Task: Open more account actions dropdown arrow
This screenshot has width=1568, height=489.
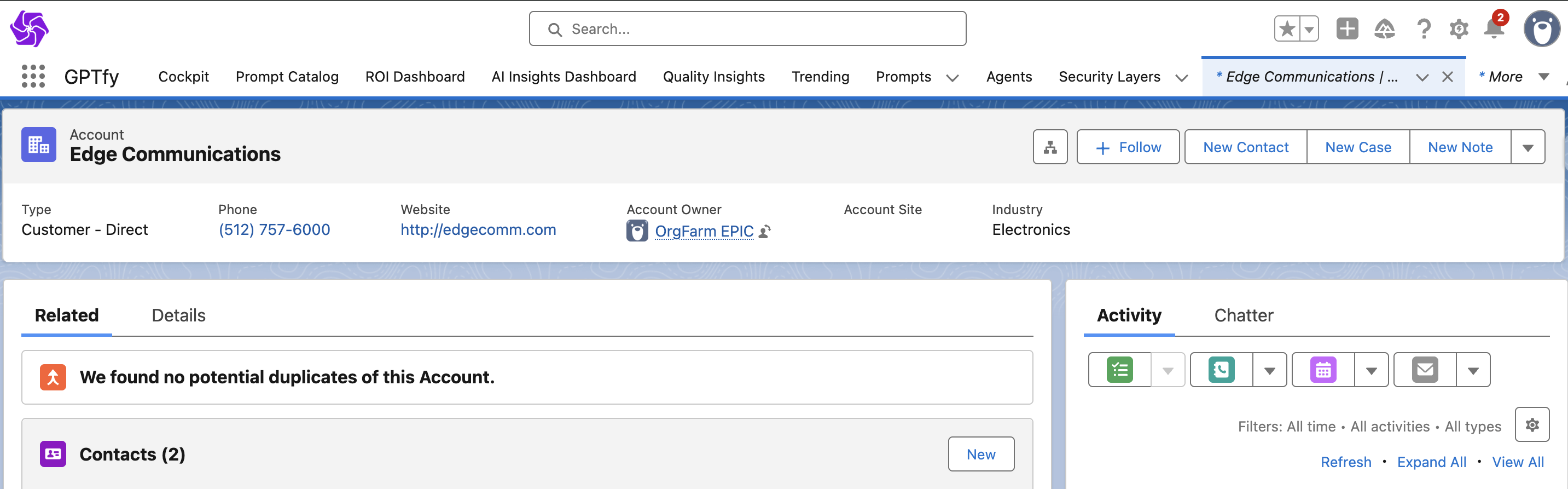Action: click(1527, 147)
